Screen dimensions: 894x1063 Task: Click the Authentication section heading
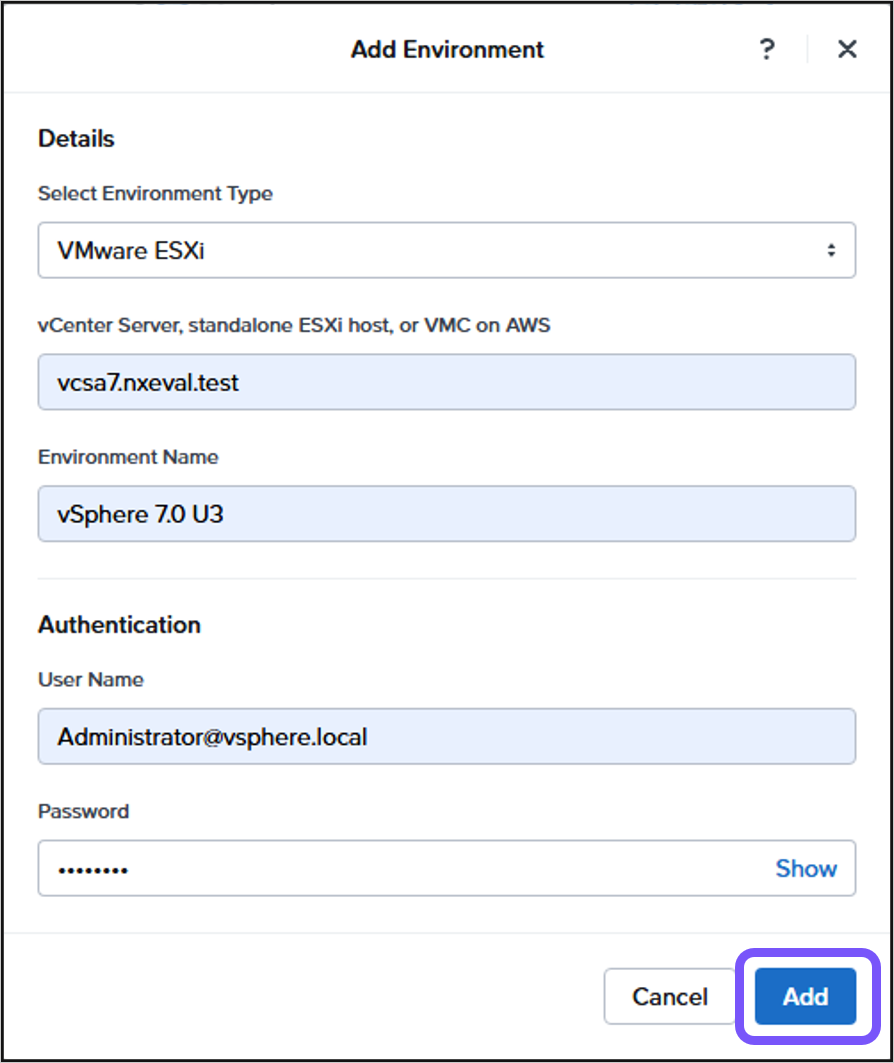click(x=119, y=625)
